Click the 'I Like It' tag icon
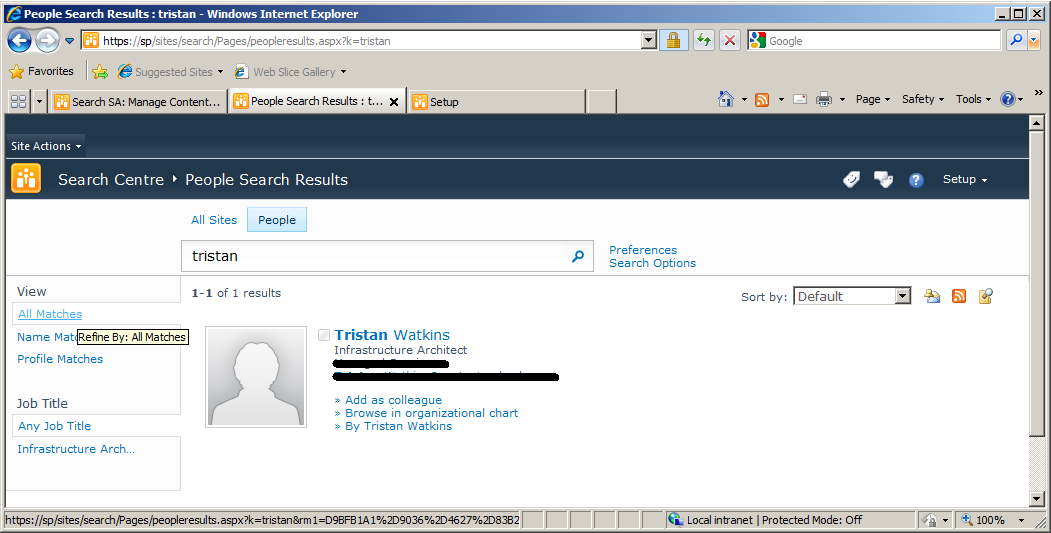The image size is (1051, 533). coord(851,180)
